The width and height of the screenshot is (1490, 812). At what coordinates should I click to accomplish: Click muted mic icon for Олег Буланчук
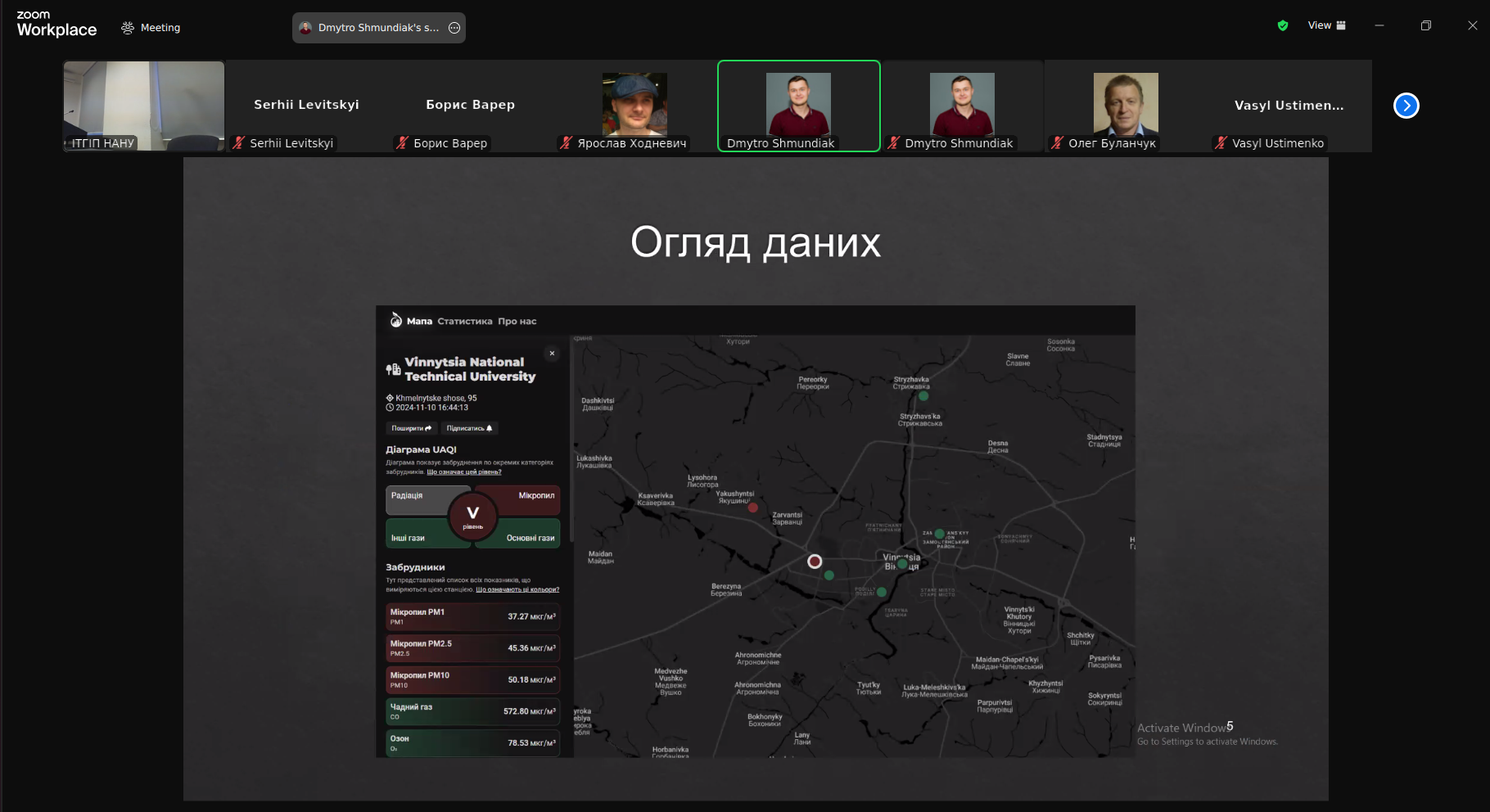click(x=1057, y=142)
